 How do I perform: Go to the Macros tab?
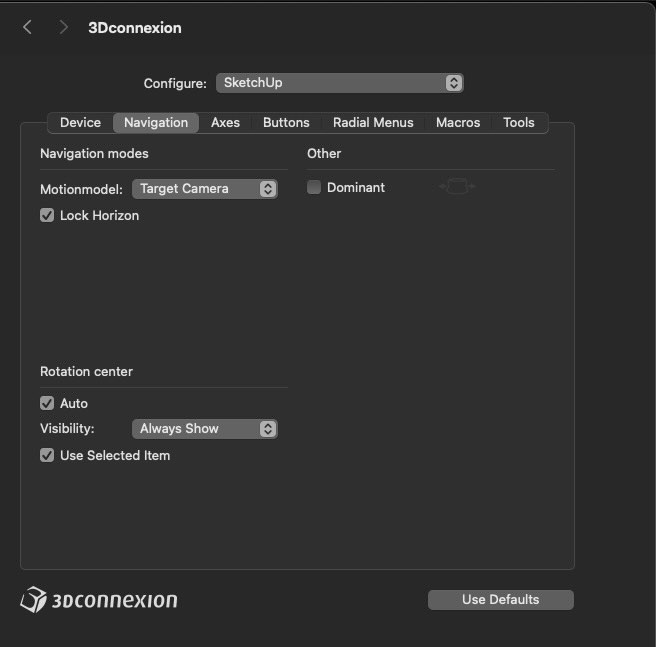(x=458, y=123)
